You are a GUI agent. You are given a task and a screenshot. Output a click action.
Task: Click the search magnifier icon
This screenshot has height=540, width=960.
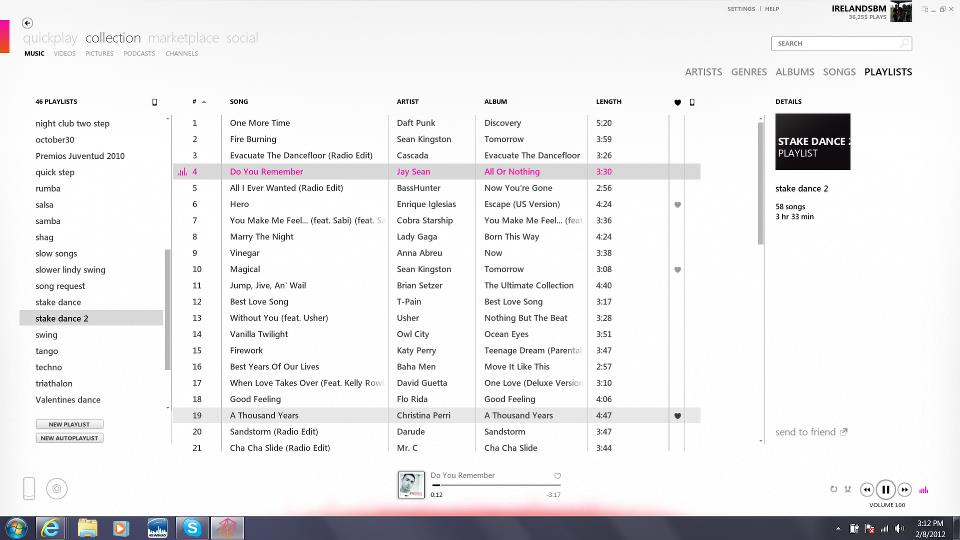[x=904, y=43]
